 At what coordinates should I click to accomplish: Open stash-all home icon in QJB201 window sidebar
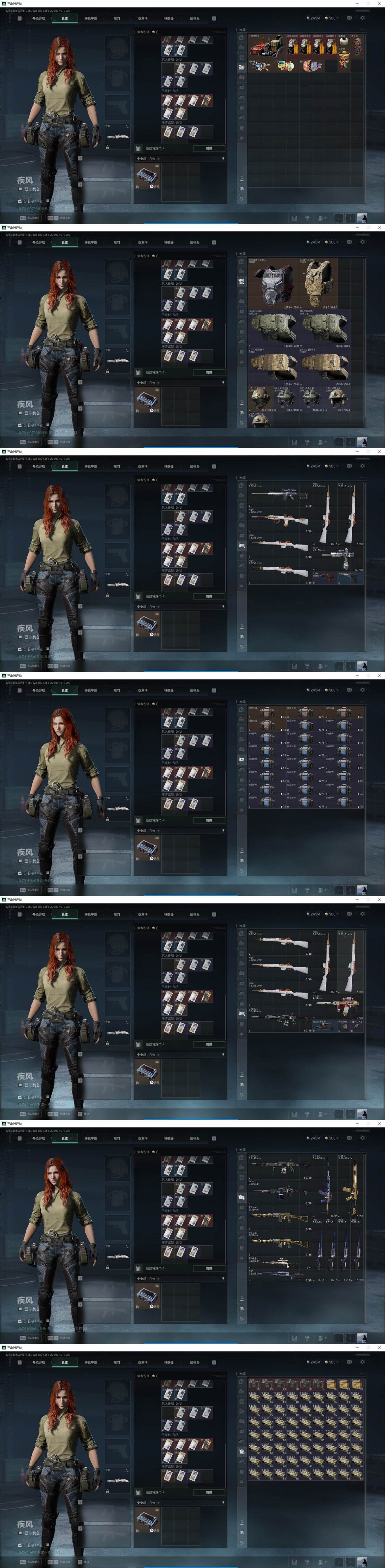coord(242,1158)
